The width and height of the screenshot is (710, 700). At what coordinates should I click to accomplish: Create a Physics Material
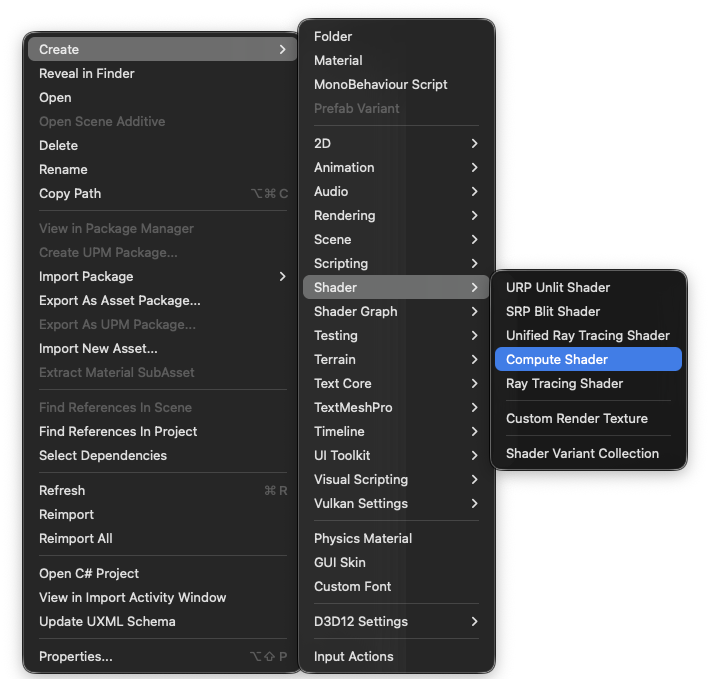point(396,538)
